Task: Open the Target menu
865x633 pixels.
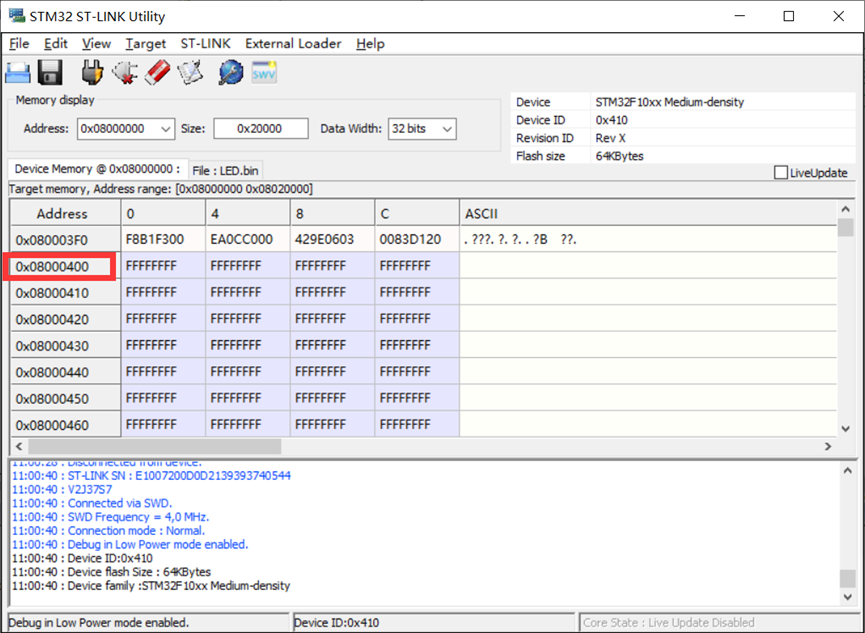Action: pos(146,44)
